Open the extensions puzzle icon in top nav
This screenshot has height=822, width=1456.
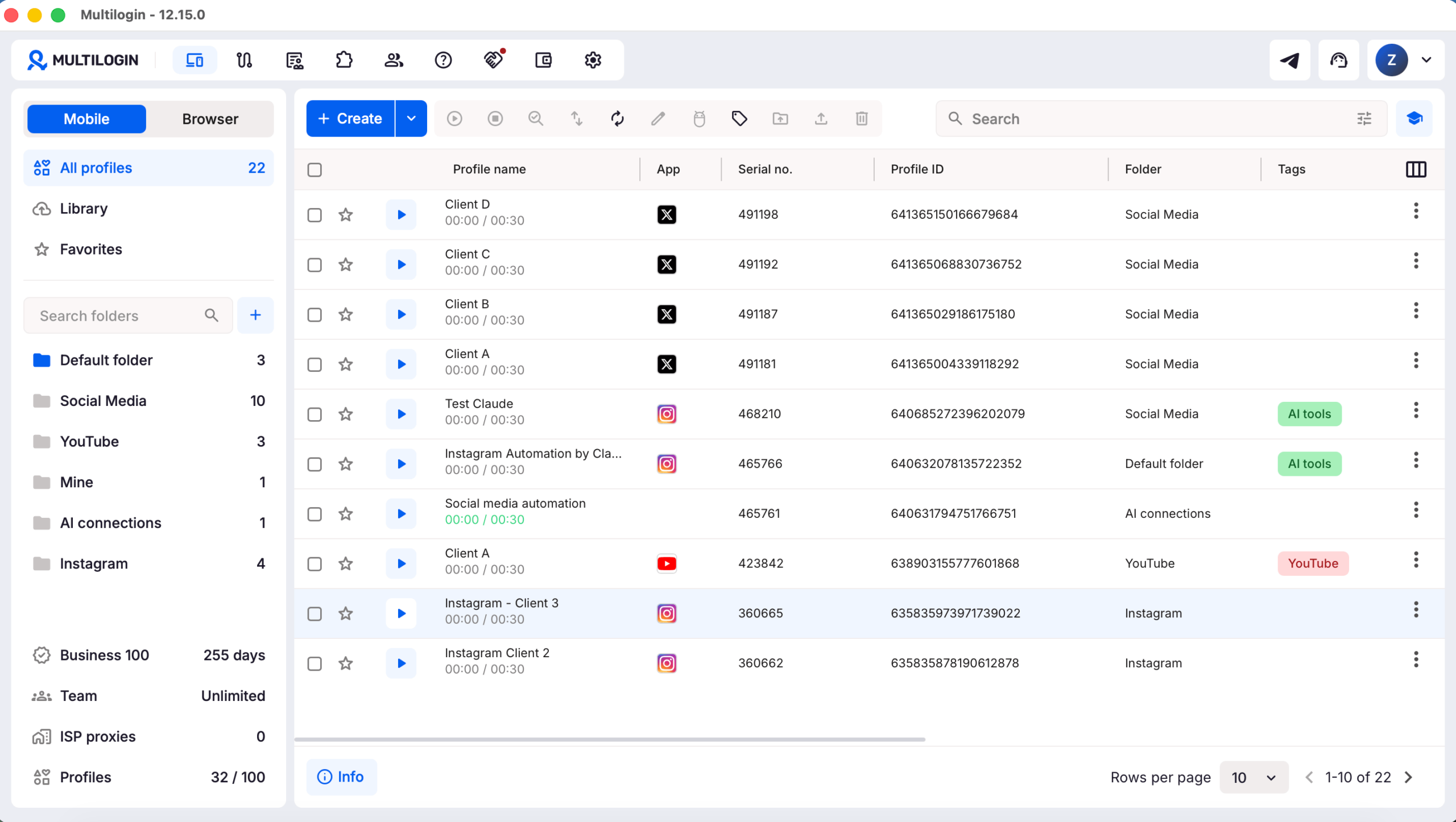[x=344, y=60]
